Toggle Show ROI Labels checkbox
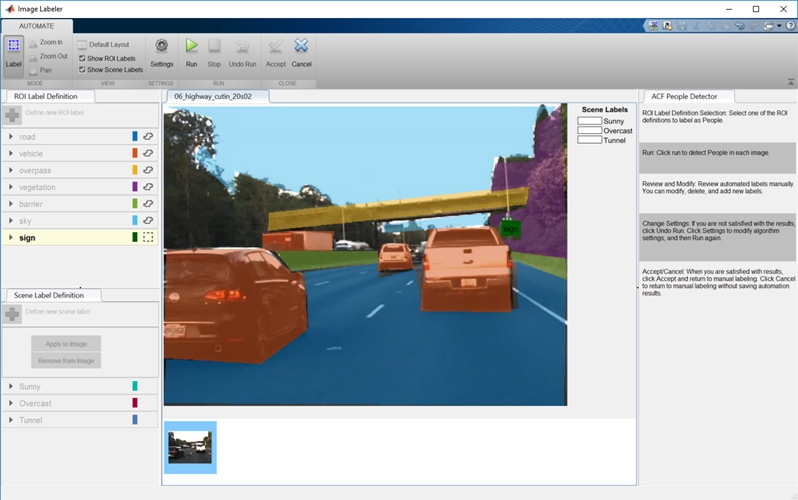Viewport: 798px width, 500px height. pyautogui.click(x=82, y=59)
